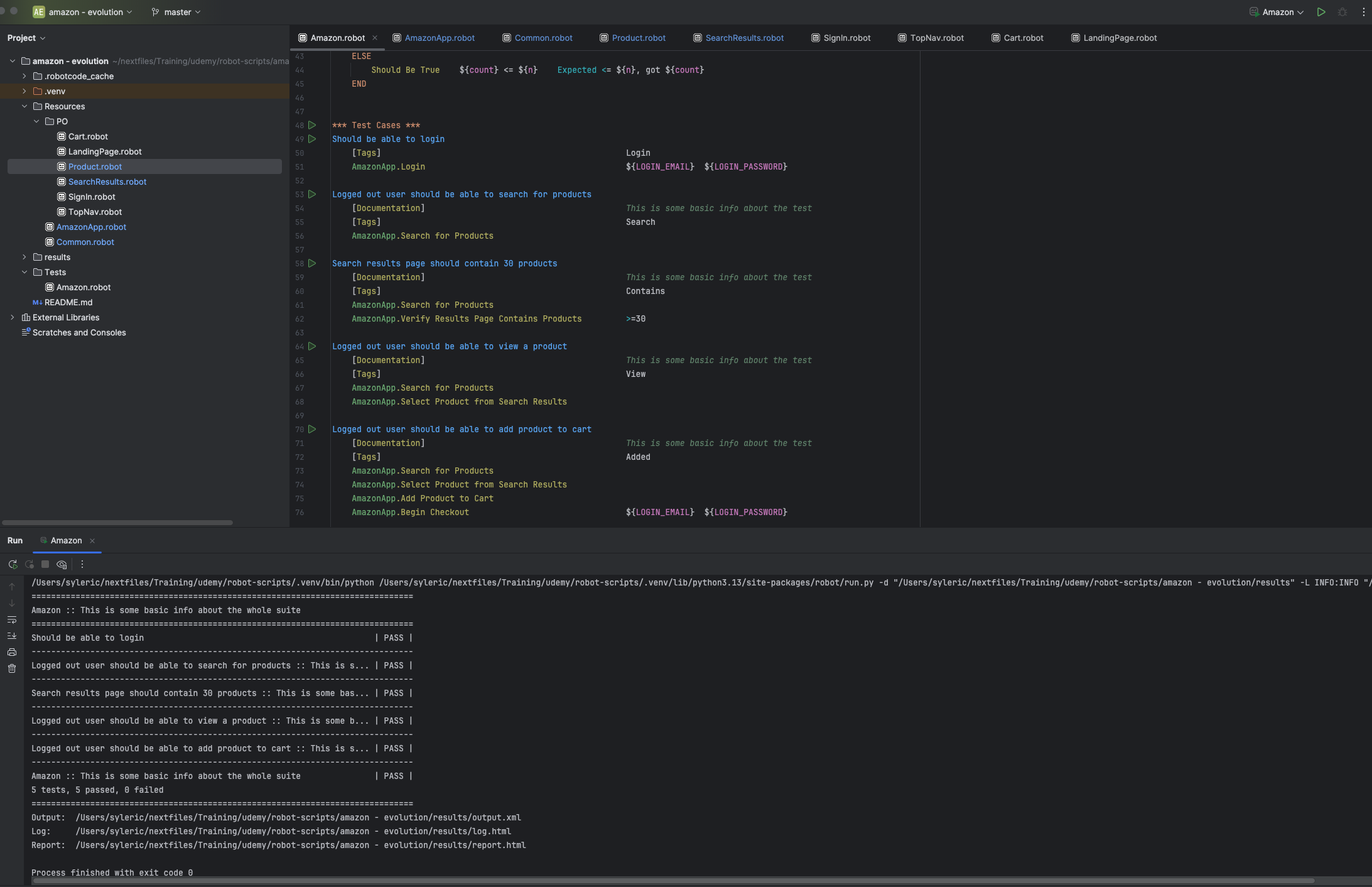Open the Amazon run configuration dropdown
The width and height of the screenshot is (1372, 887).
point(1275,12)
